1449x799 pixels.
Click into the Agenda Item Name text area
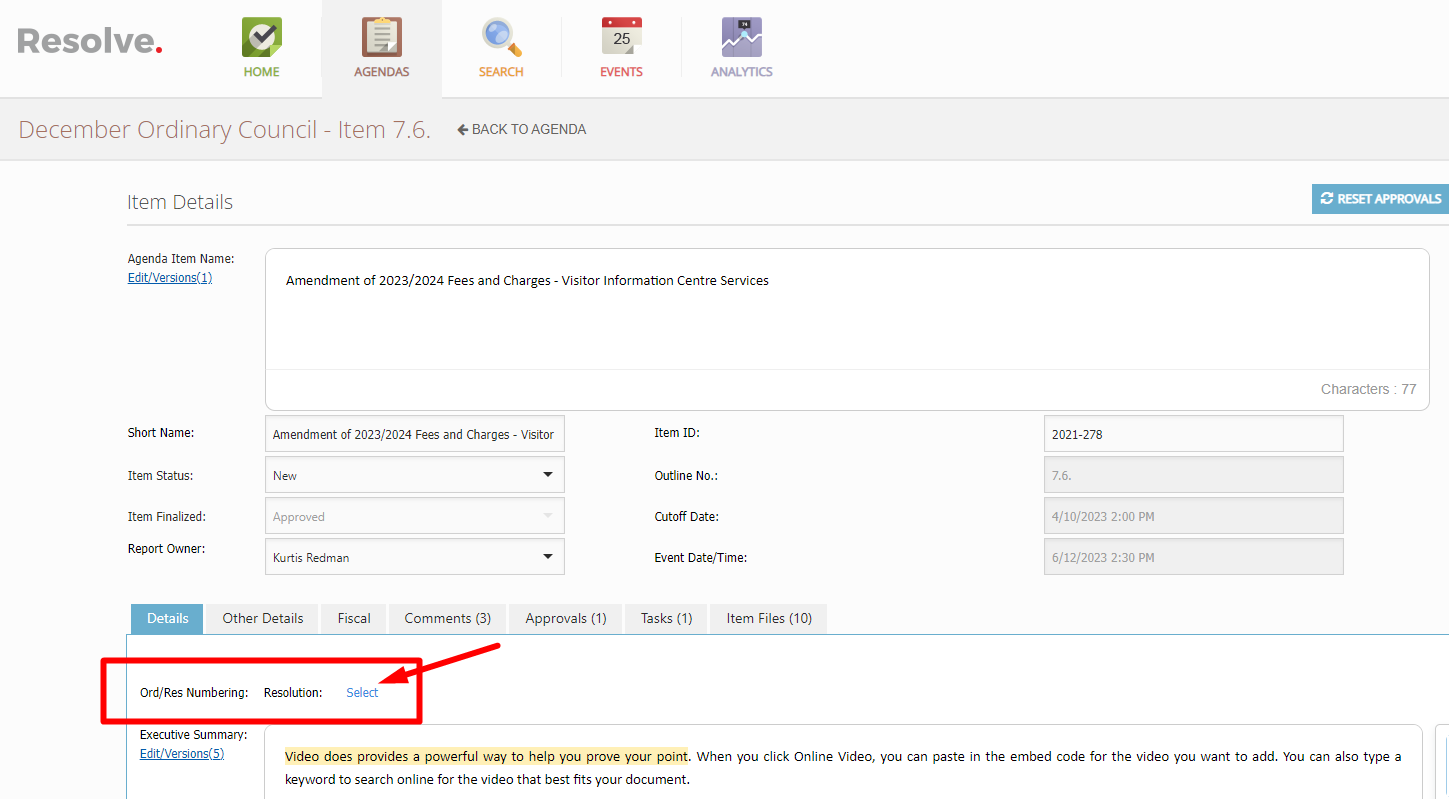click(847, 310)
